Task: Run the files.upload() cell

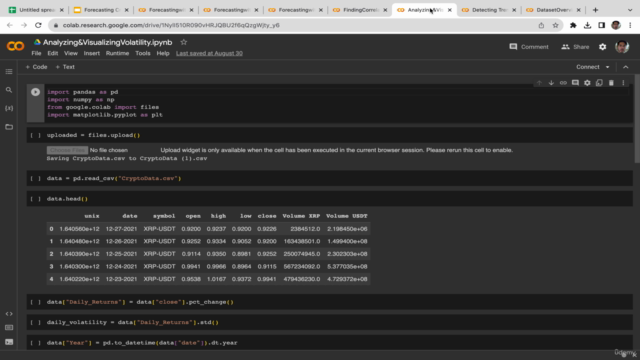Action: coord(36,135)
